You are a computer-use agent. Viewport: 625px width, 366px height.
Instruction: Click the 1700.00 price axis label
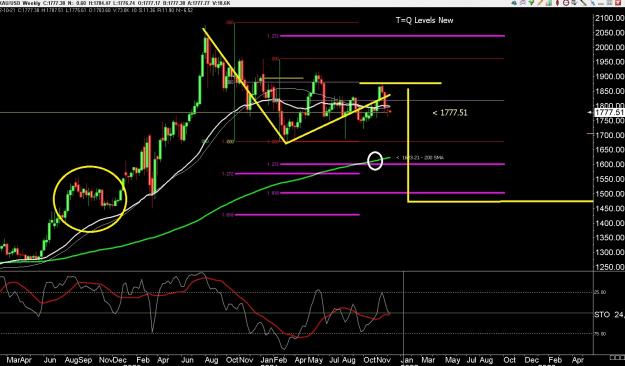[x=609, y=135]
